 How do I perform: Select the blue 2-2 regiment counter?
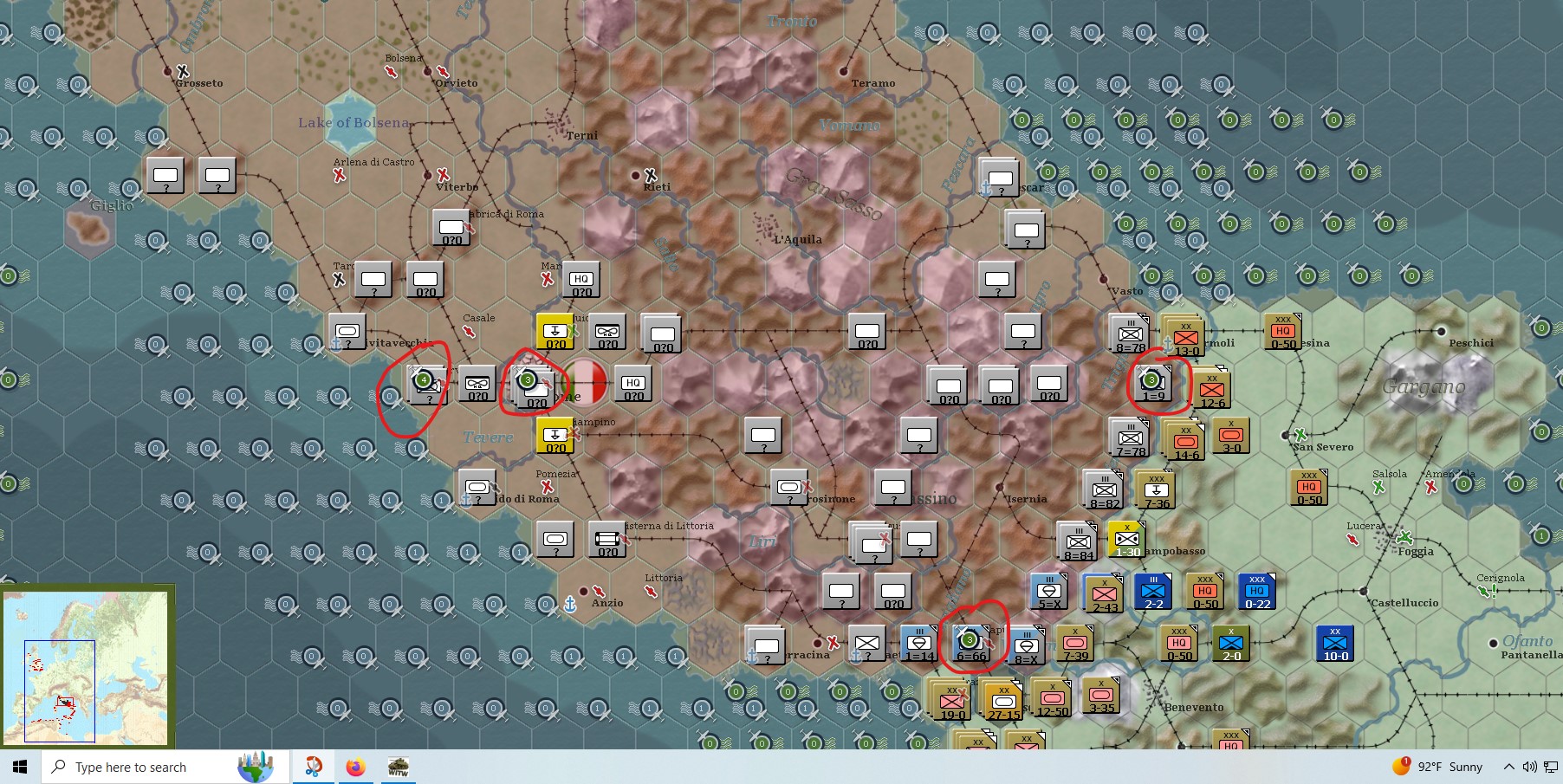[x=1153, y=591]
